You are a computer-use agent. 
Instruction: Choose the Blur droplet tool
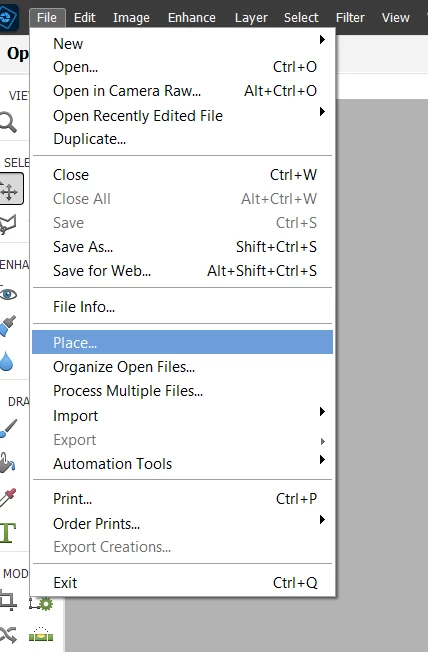[x=7, y=361]
